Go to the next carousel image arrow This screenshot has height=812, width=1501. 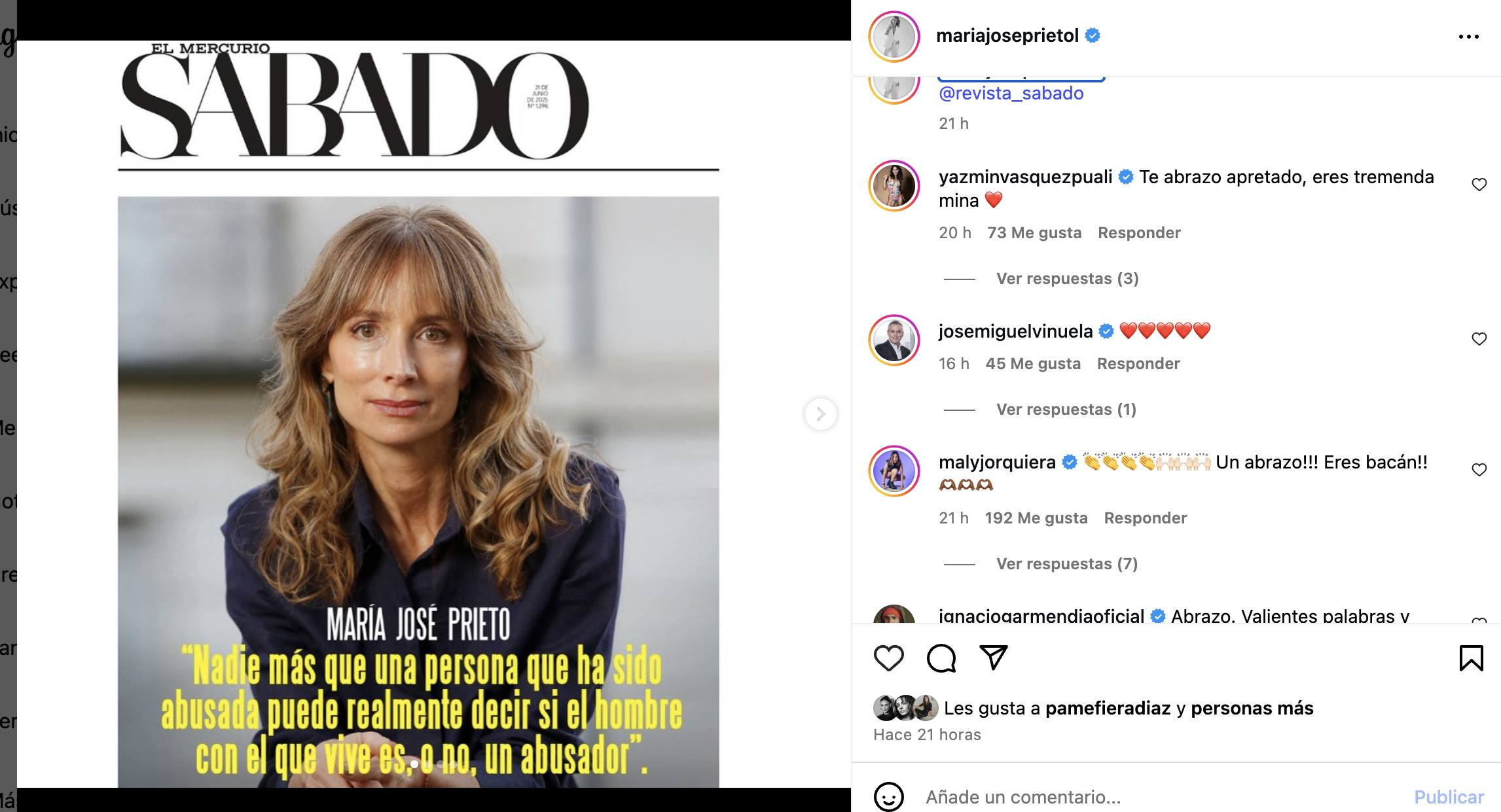click(820, 414)
